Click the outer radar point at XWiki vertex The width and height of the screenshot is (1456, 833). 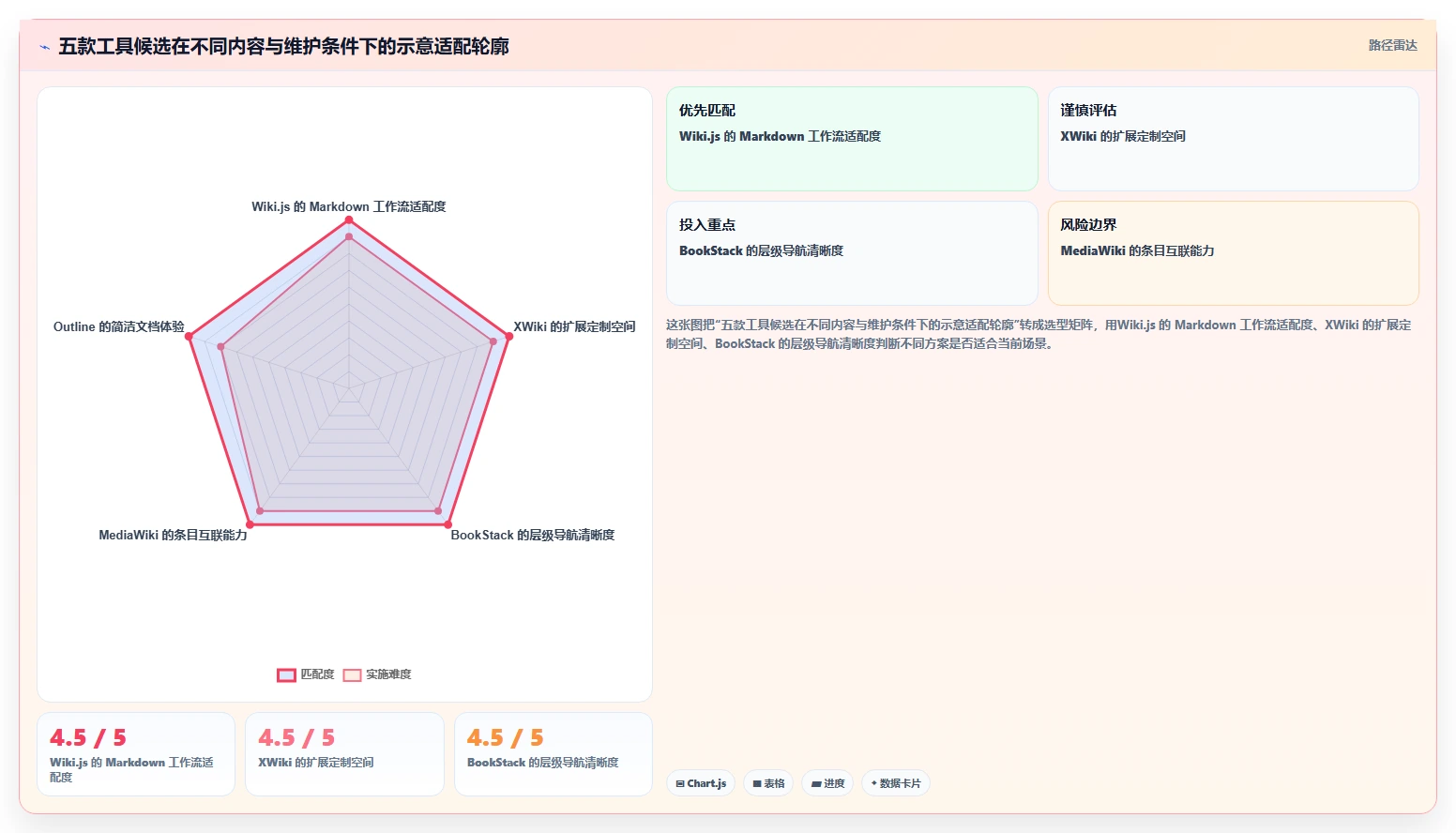508,336
